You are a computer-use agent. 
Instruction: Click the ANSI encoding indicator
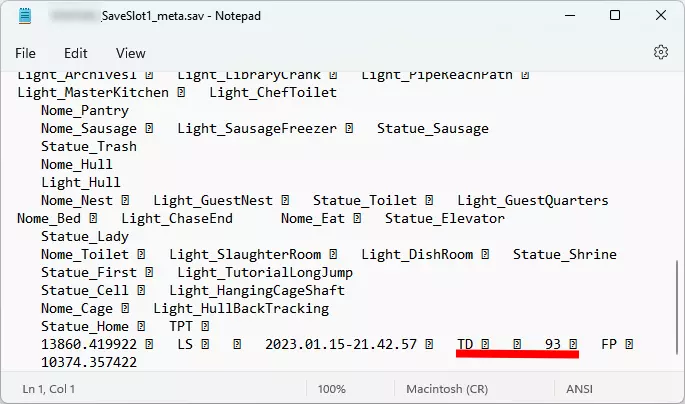pyautogui.click(x=580, y=387)
